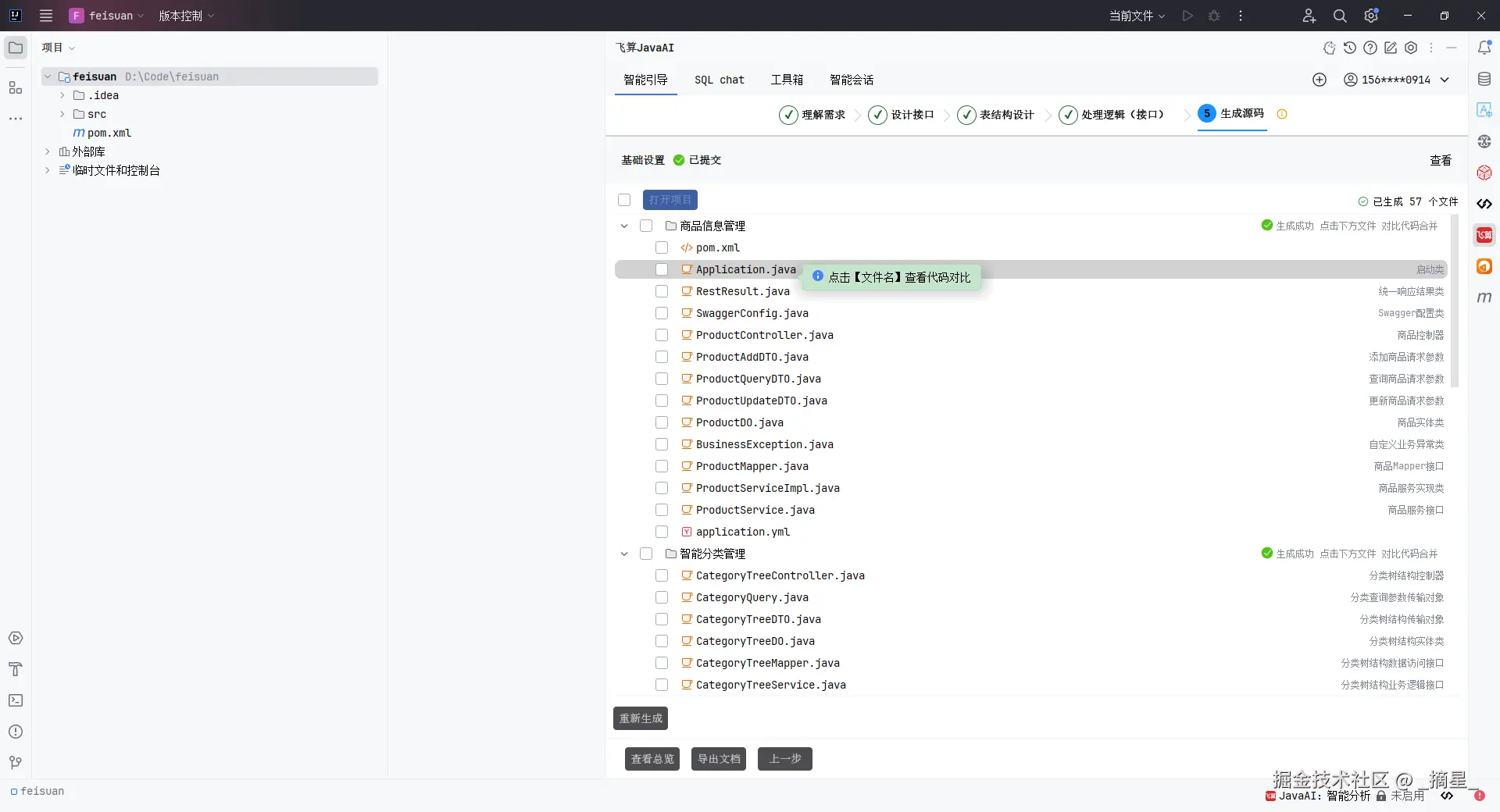Click the 查看总览 button

pyautogui.click(x=652, y=759)
